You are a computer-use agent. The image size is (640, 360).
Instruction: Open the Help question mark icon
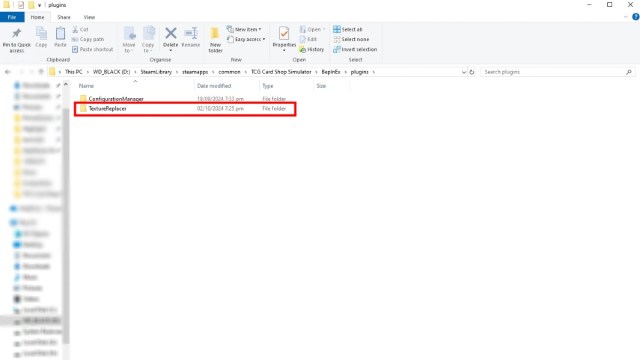[x=636, y=17]
